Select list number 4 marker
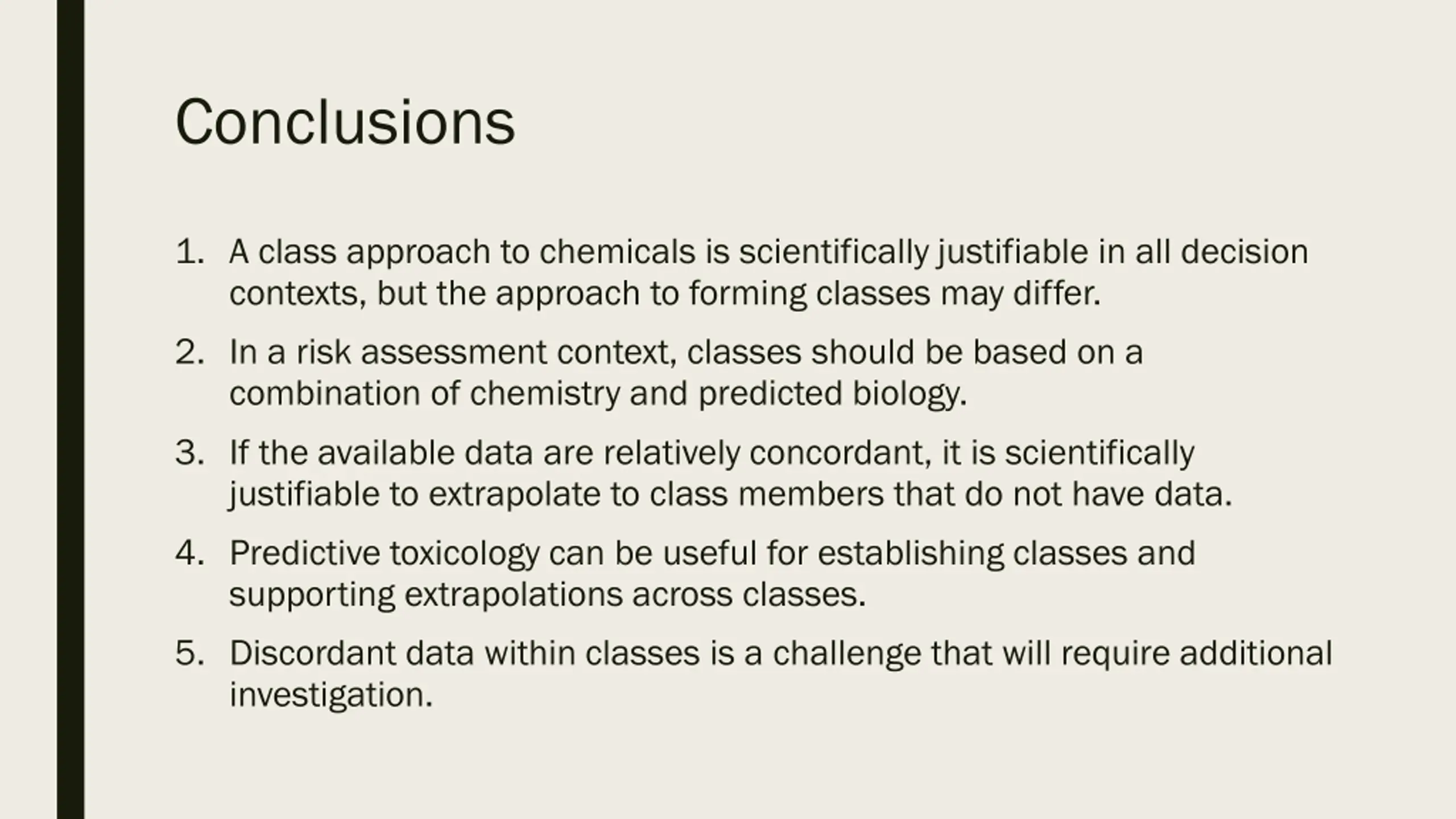The image size is (1456, 819). 190,553
